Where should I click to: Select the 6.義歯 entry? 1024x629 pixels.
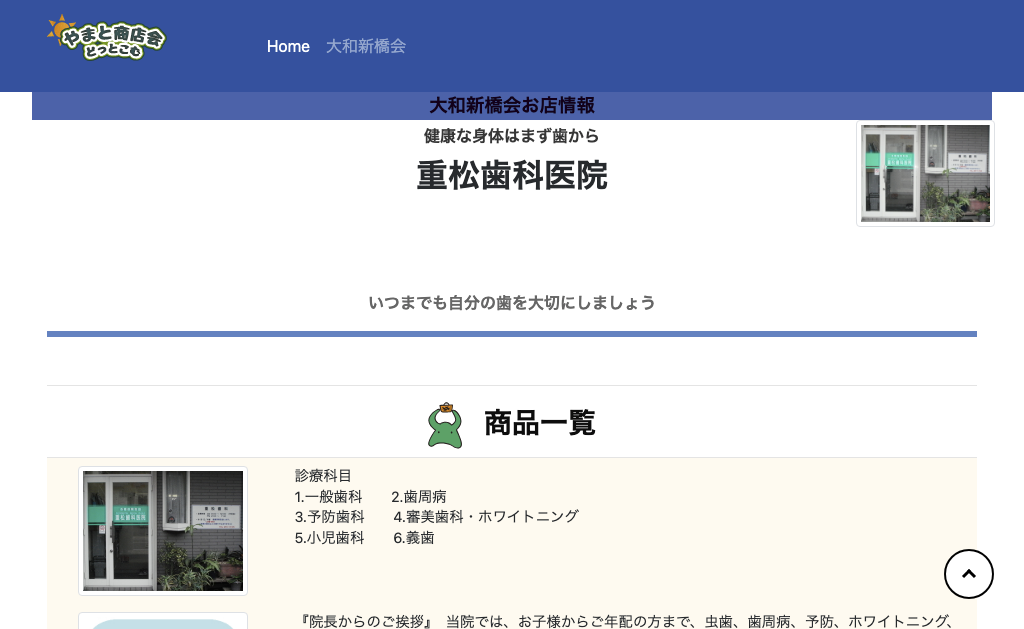coord(413,538)
